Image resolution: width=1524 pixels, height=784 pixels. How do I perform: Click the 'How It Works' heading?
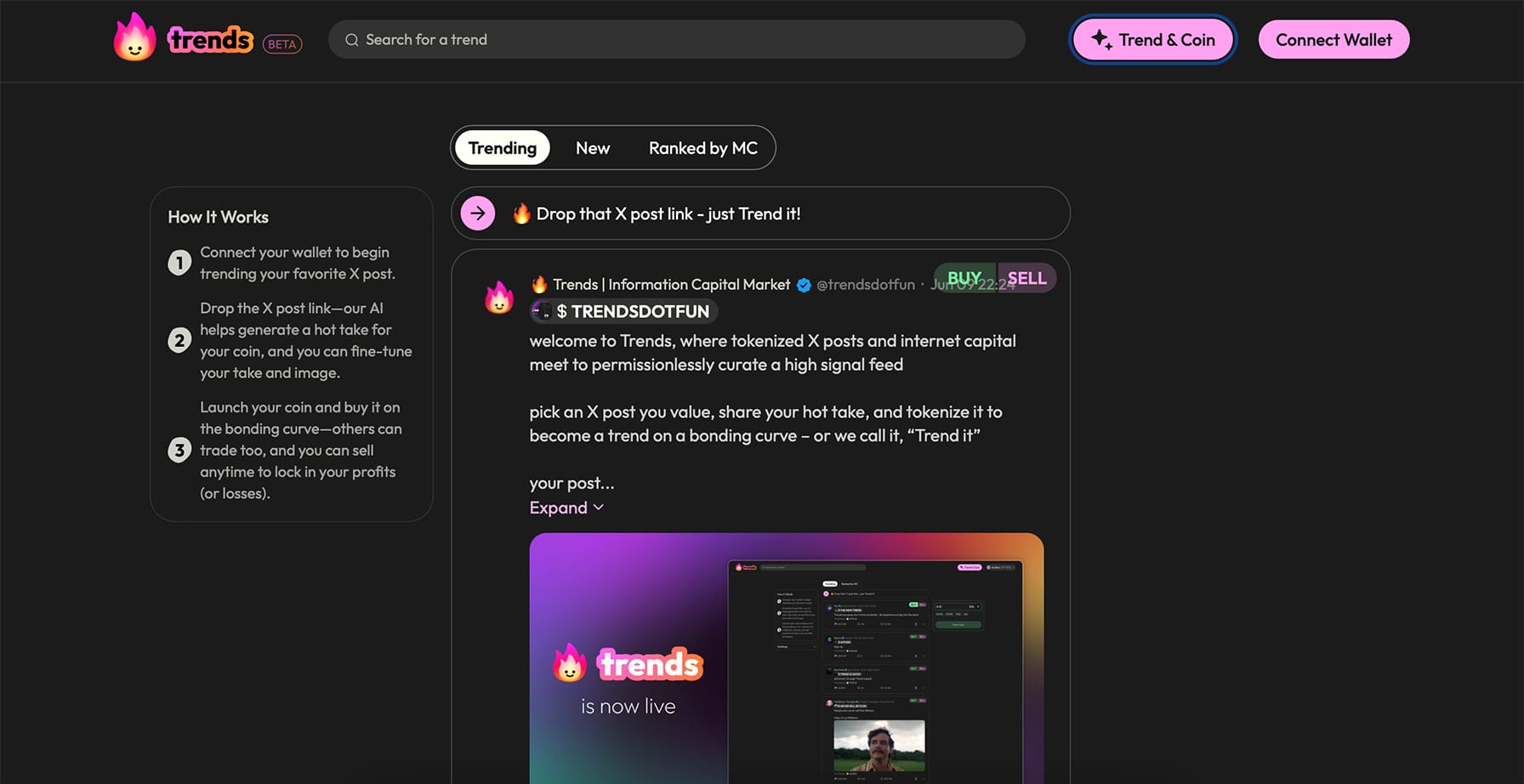218,217
